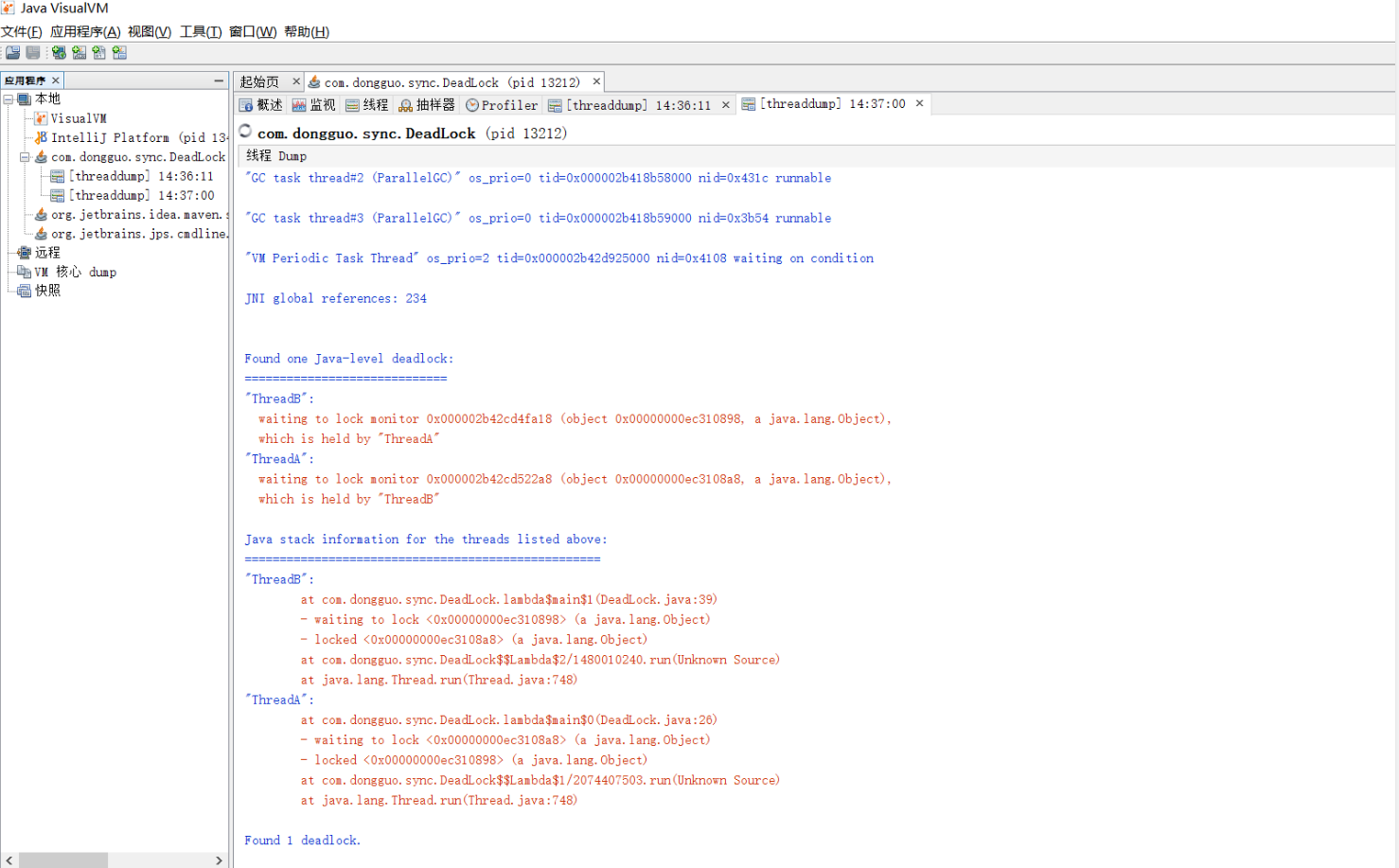Viewport: 1399px width, 868px height.
Task: Click Add JMX Connection toolbar icon
Action: [x=79, y=53]
